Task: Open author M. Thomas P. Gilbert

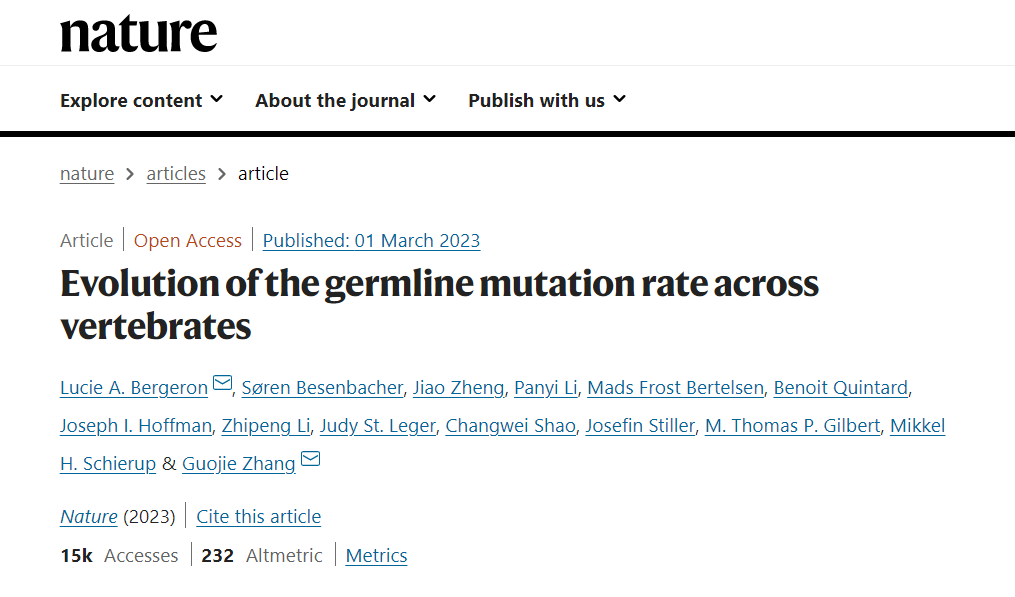Action: click(x=792, y=425)
